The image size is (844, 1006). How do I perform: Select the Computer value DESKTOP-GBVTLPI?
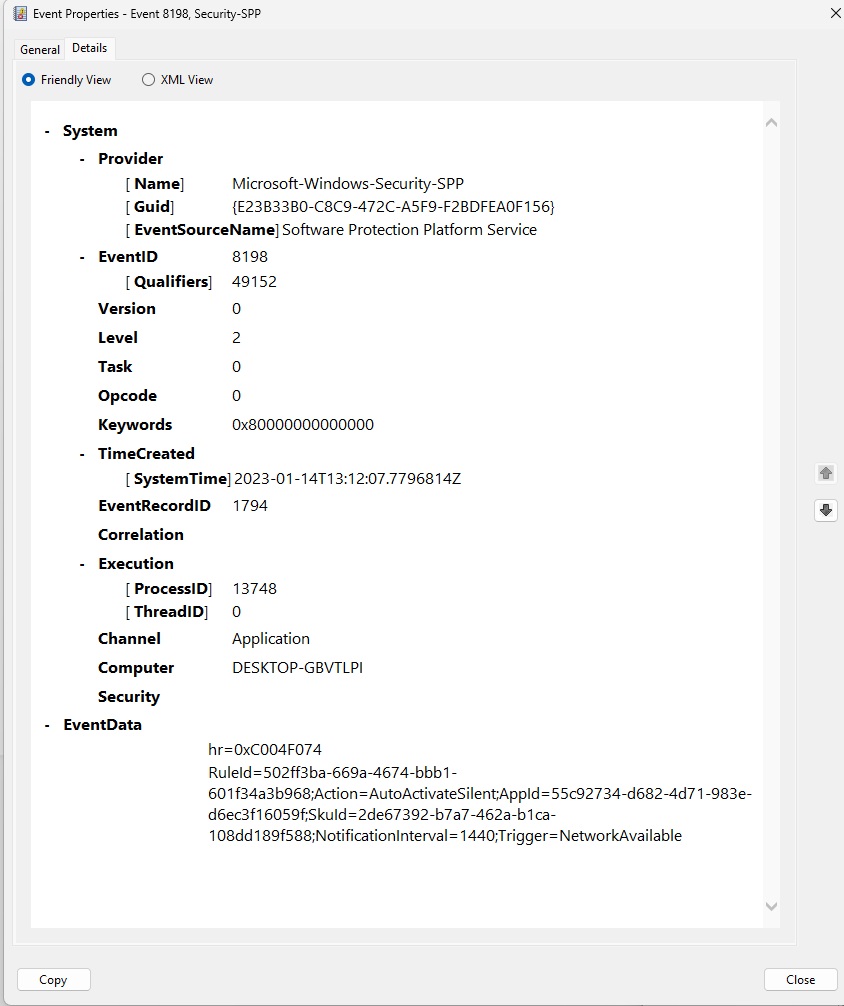click(x=297, y=668)
